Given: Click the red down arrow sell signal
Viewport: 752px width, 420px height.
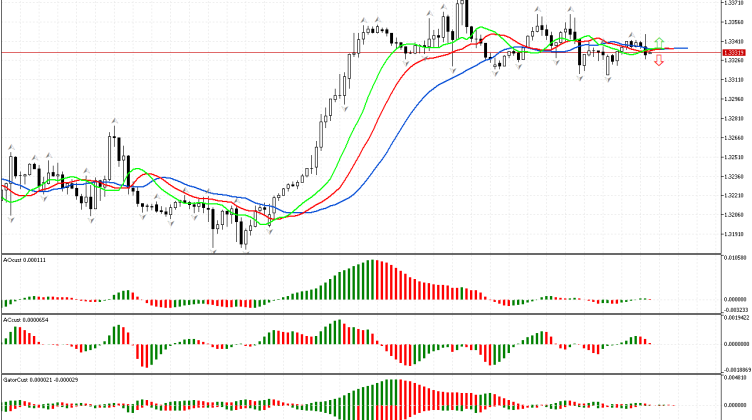Looking at the screenshot, I should (658, 61).
